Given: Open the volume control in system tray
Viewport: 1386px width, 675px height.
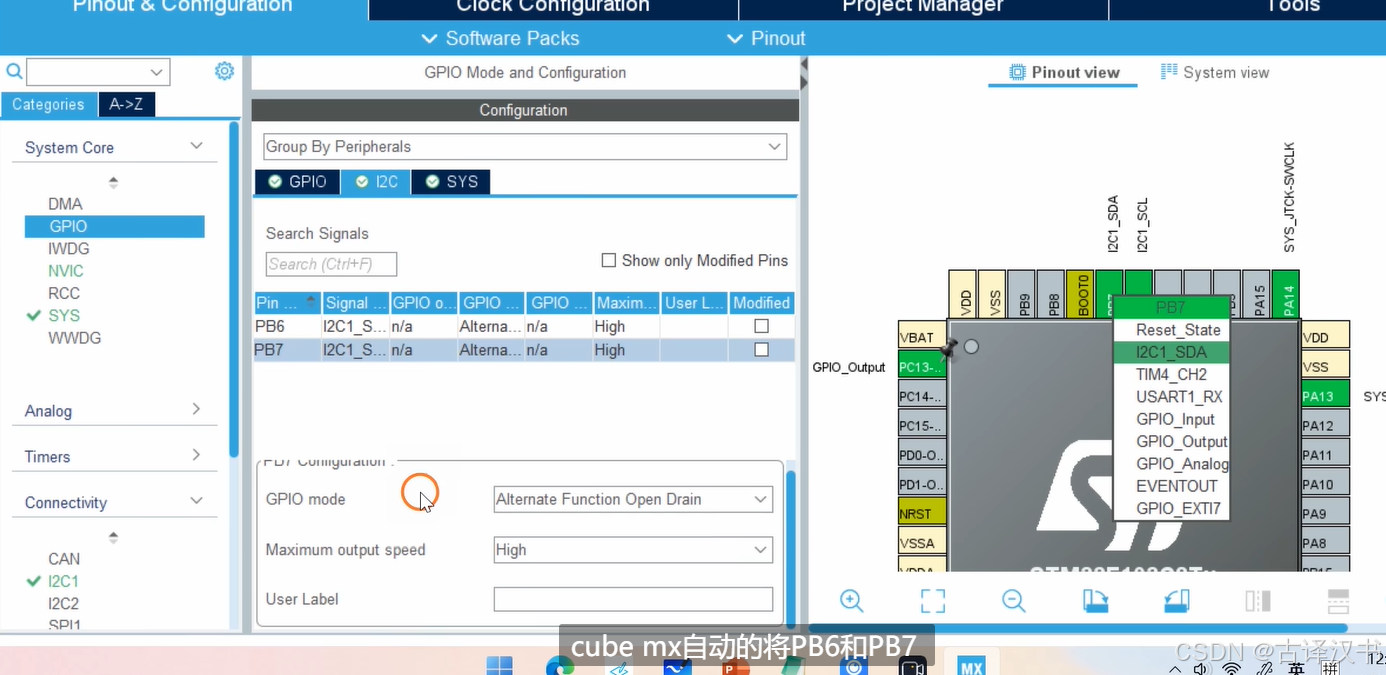Looking at the screenshot, I should pos(1203,668).
